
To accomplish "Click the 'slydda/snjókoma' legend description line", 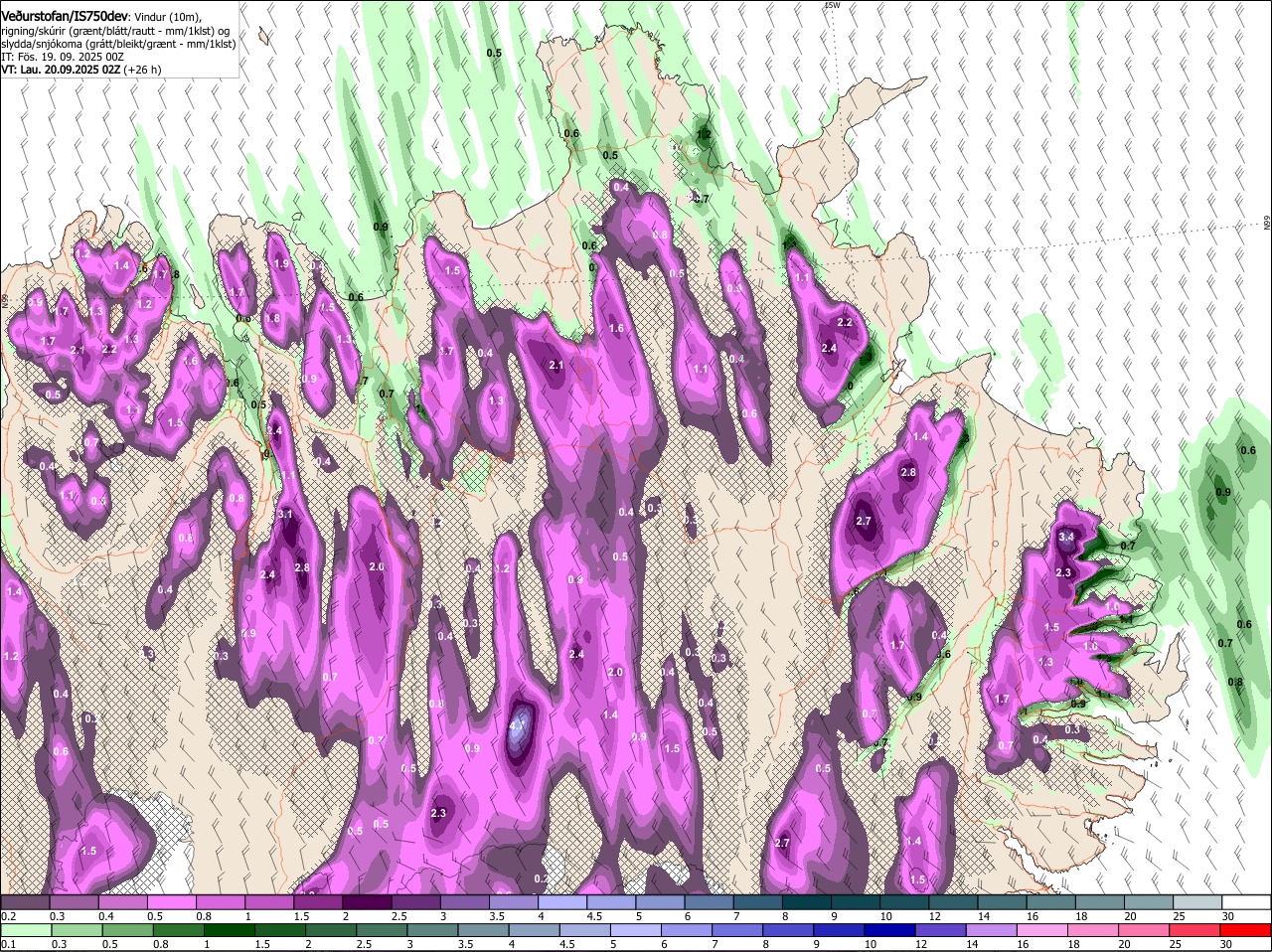I will pyautogui.click(x=118, y=44).
